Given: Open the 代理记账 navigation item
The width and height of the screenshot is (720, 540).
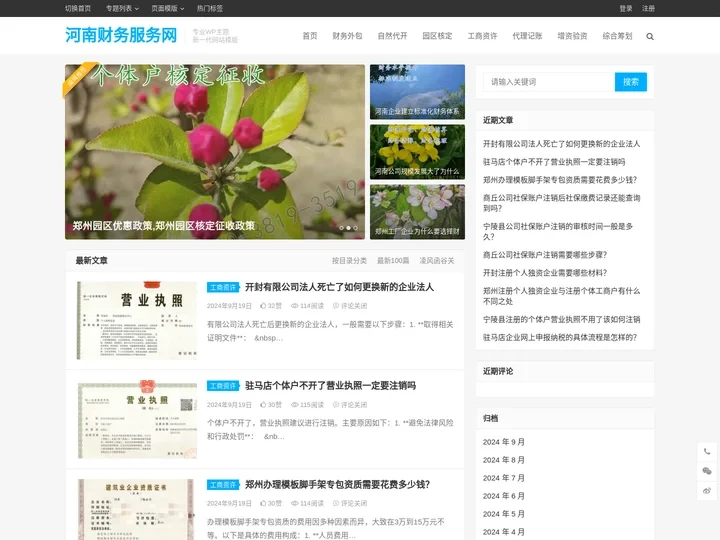Looking at the screenshot, I should coord(528,36).
